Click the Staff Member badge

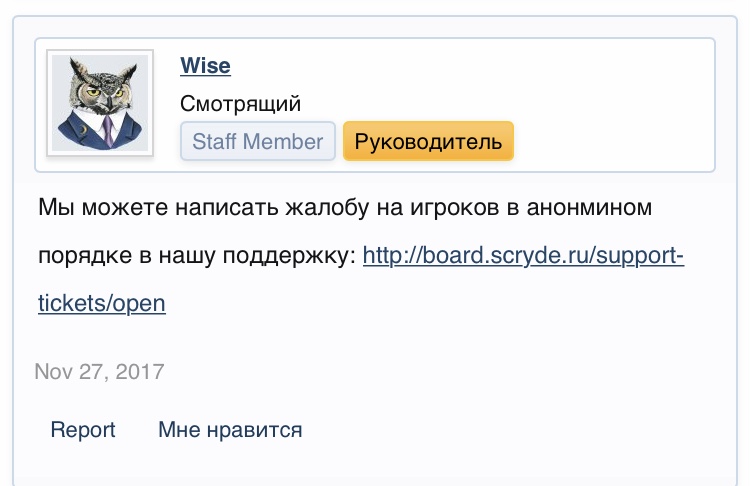pyautogui.click(x=257, y=141)
